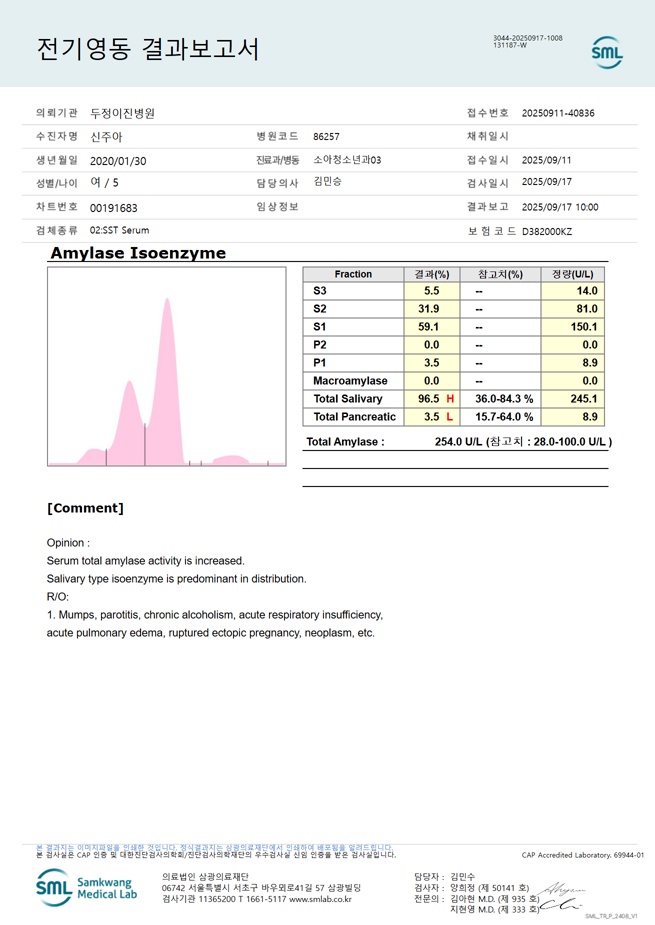Click the 결과(%) column header

click(432, 274)
